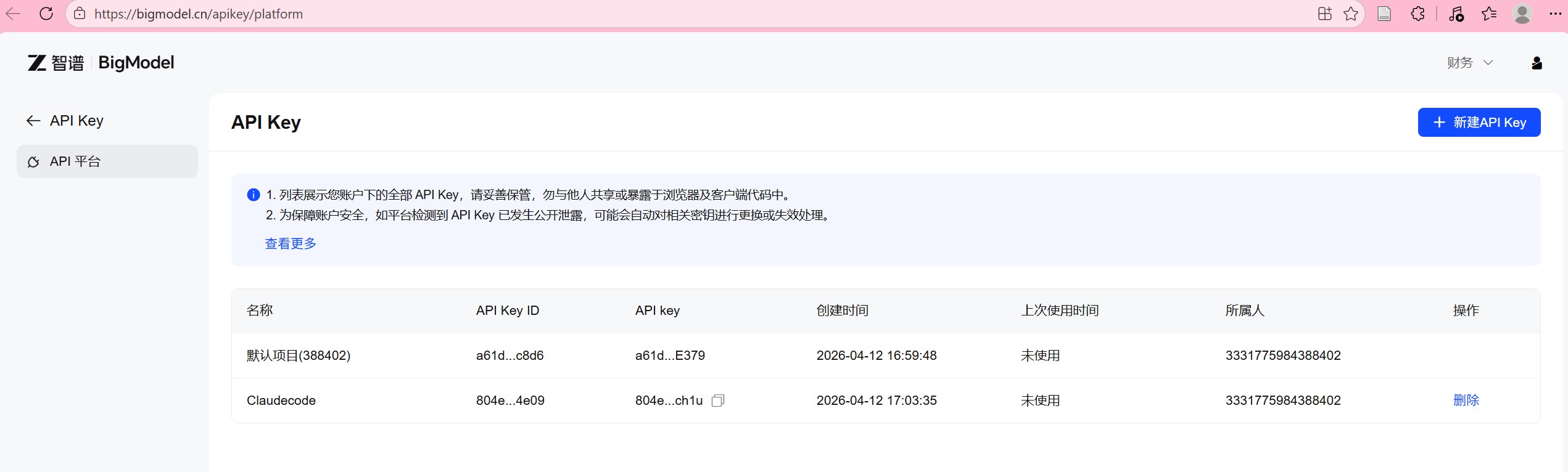Viewport: 1568px width, 472px height.
Task: Click the API Key ID column header
Action: tap(508, 311)
